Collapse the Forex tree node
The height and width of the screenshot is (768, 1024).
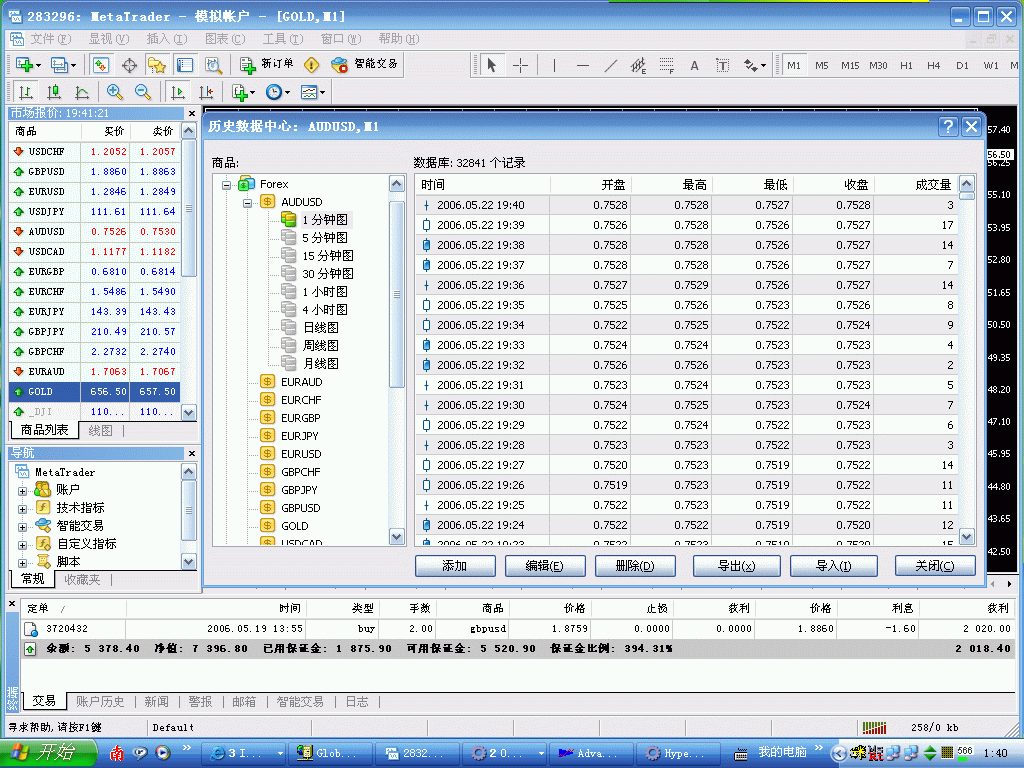226,185
